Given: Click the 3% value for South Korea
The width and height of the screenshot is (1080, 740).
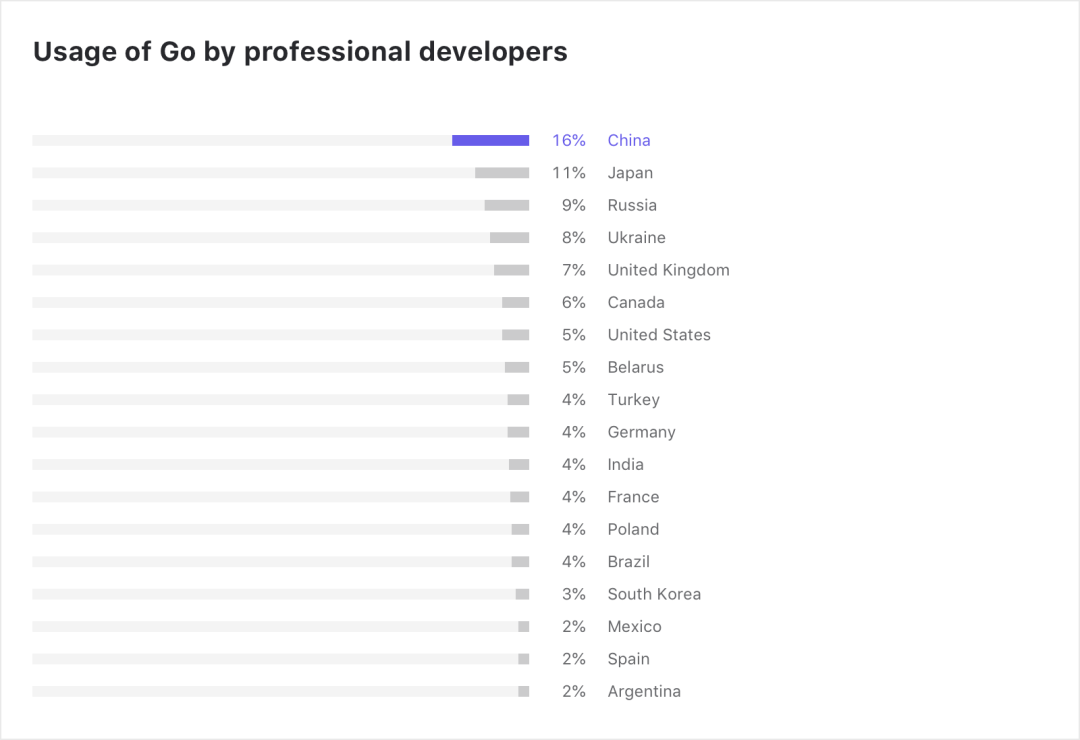Looking at the screenshot, I should point(574,594).
